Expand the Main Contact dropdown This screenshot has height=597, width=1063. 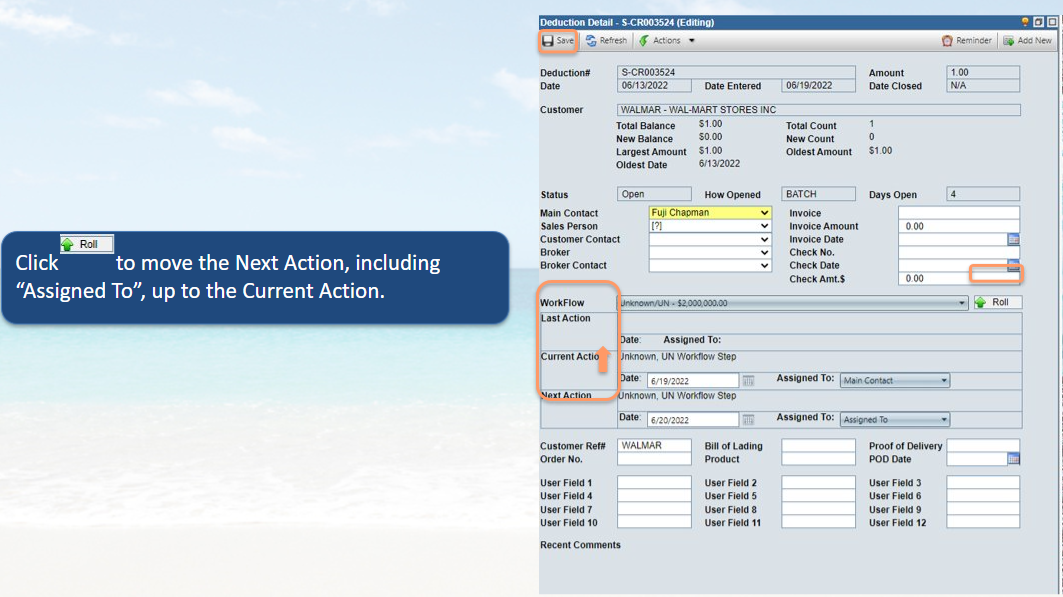click(765, 213)
